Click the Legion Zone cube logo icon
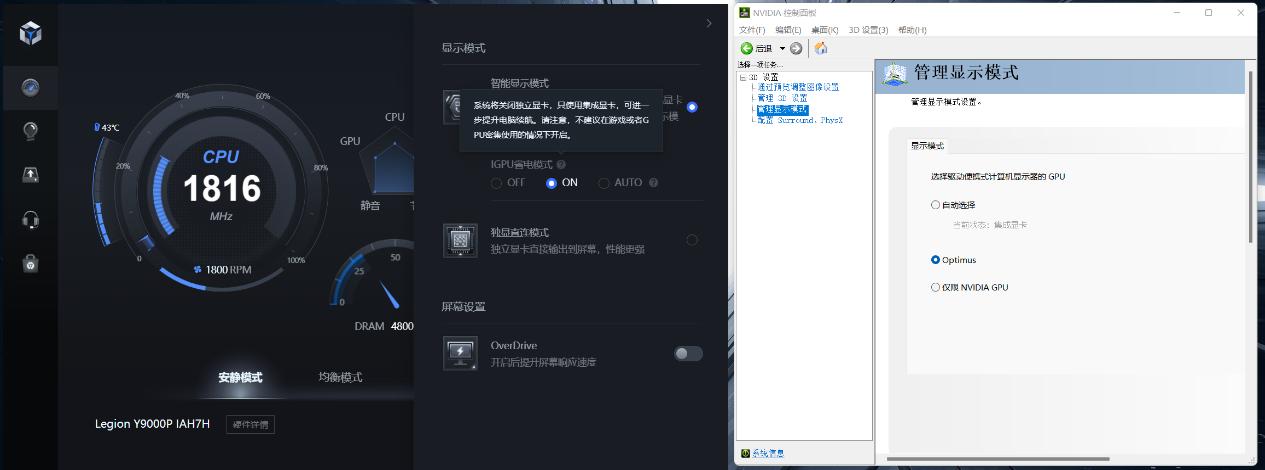The width and height of the screenshot is (1265, 470). 30,32
